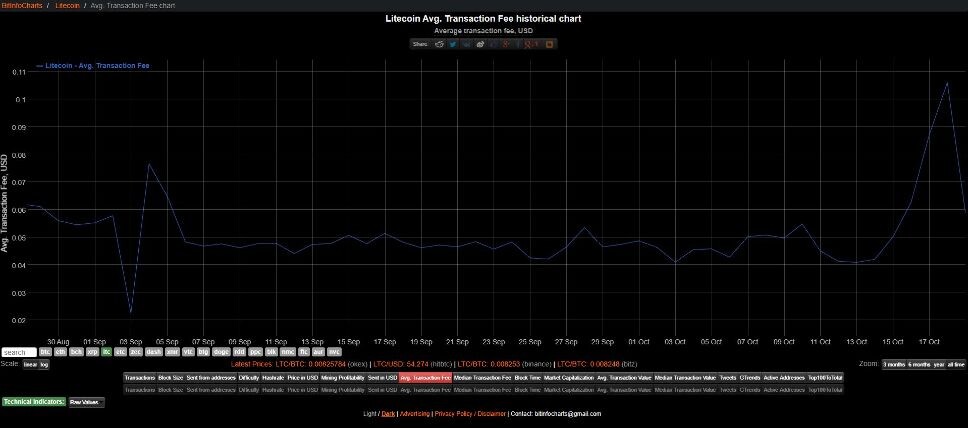Open Market Capitalization chart top row
The height and width of the screenshot is (428, 968).
pyautogui.click(x=569, y=377)
